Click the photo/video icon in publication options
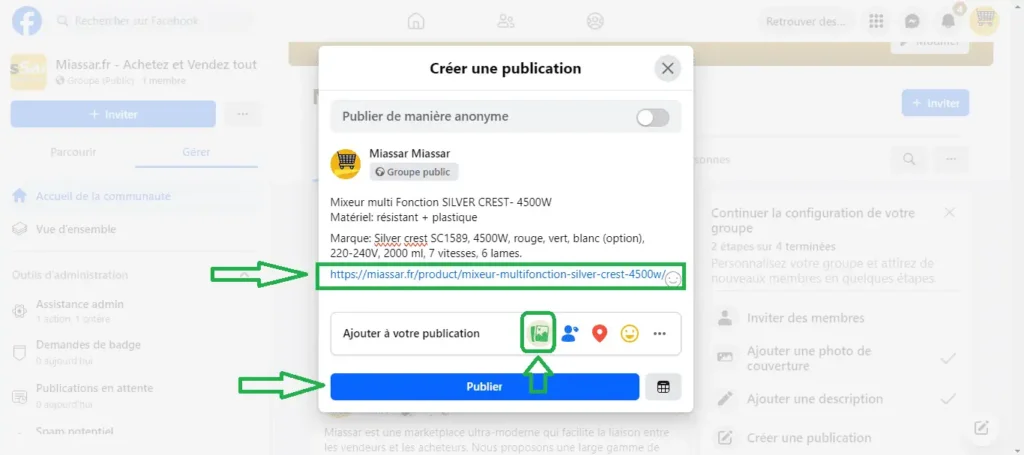The width and height of the screenshot is (1024, 455). tap(540, 334)
